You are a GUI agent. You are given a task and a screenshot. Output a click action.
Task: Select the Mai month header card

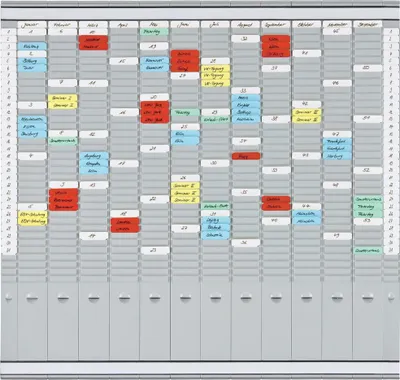click(x=154, y=25)
